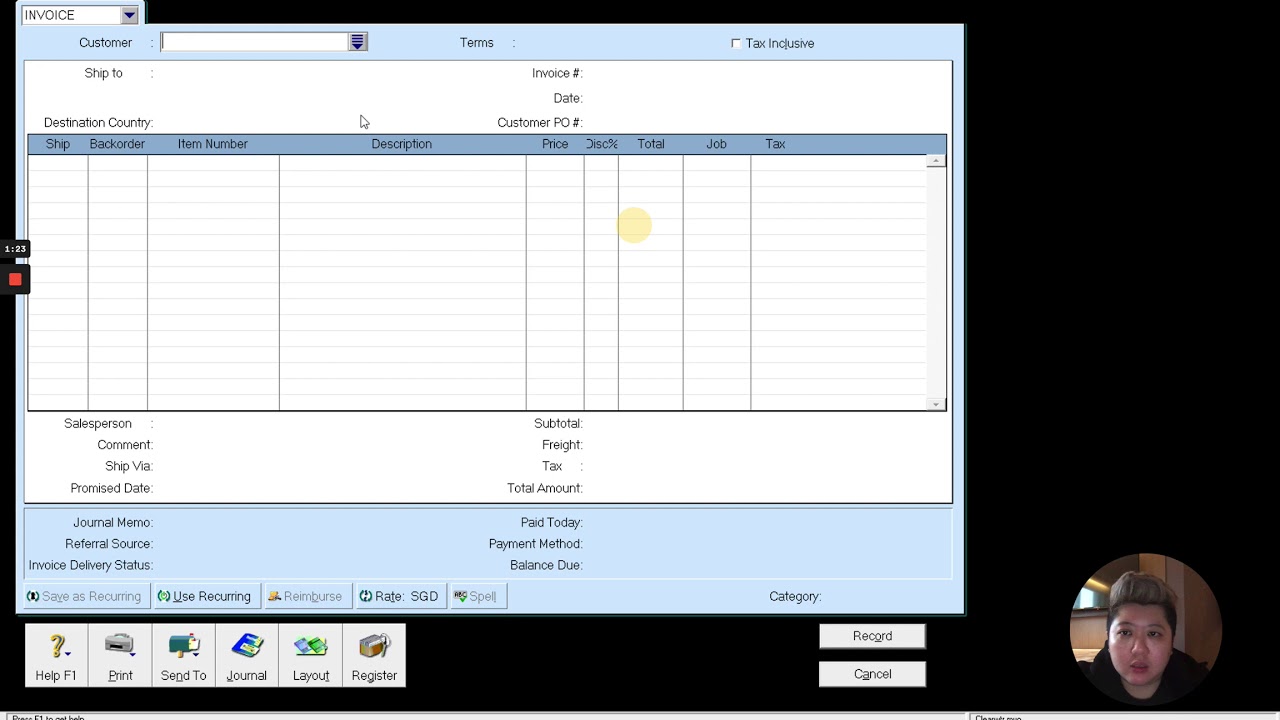Click into the Customer input field
This screenshot has width=1280, height=720.
255,42
